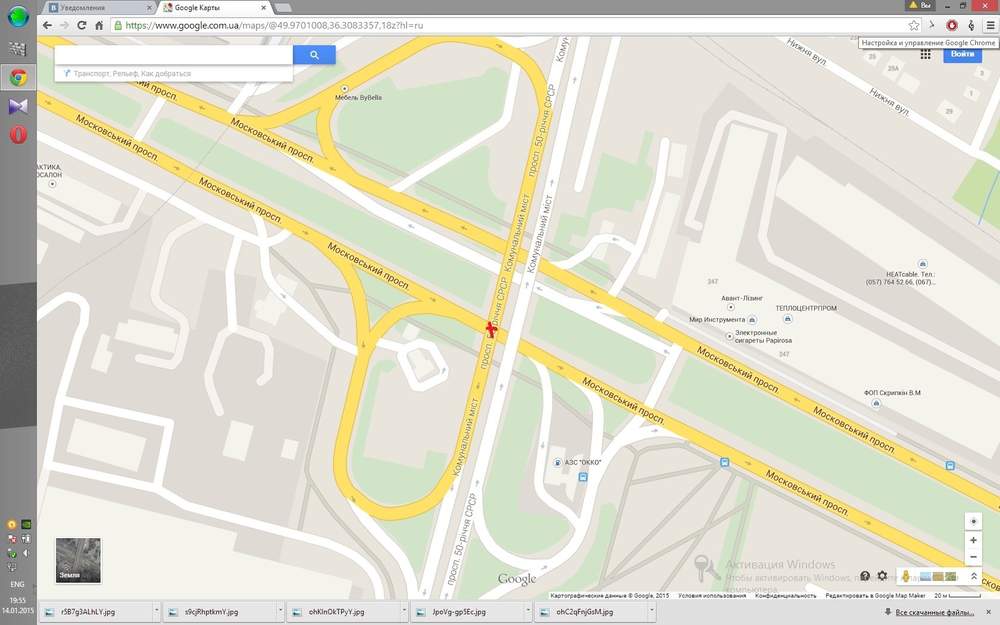This screenshot has width=1000, height=625.
Task: Switch the ENG keyboard language indicator
Action: coord(17,584)
